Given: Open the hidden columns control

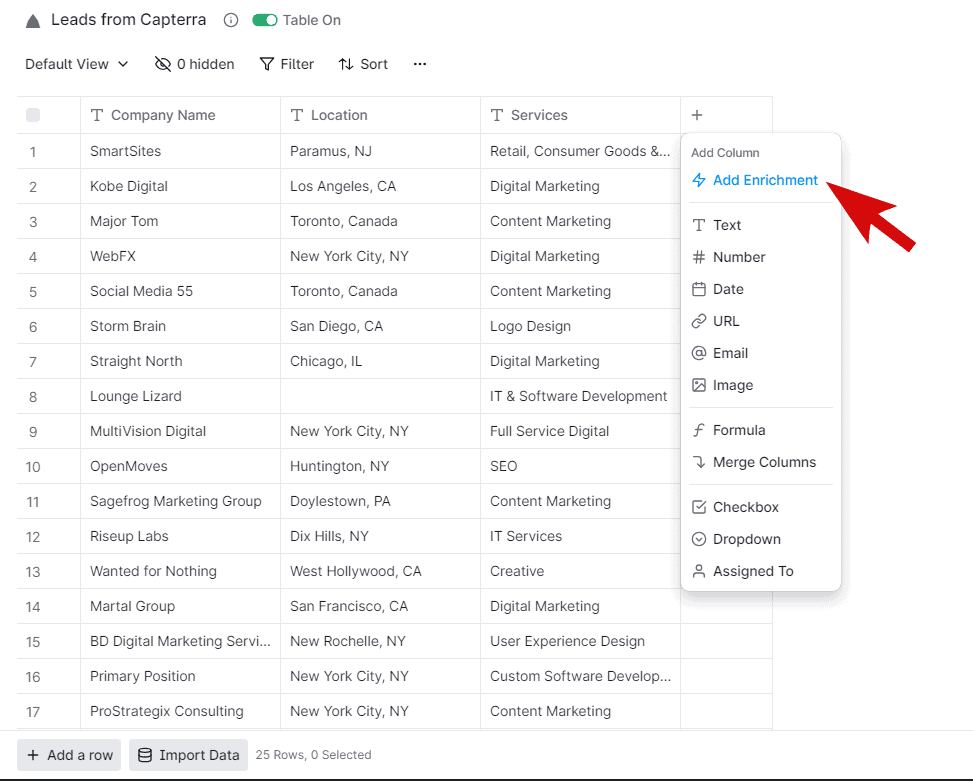Looking at the screenshot, I should point(194,64).
